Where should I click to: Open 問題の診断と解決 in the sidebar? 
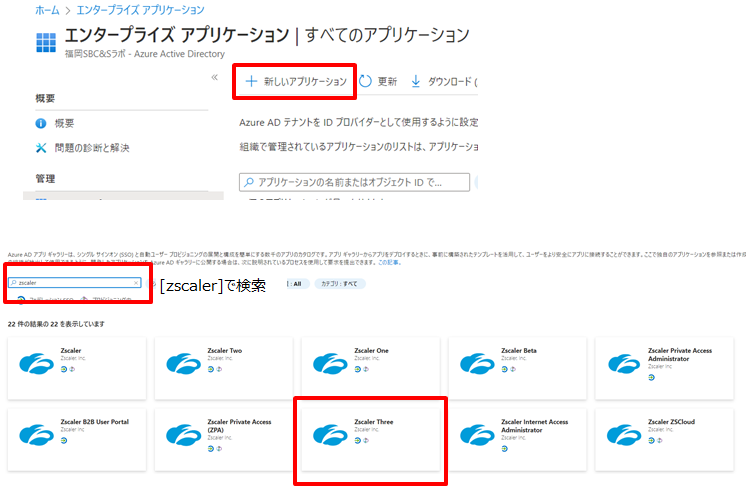click(92, 148)
